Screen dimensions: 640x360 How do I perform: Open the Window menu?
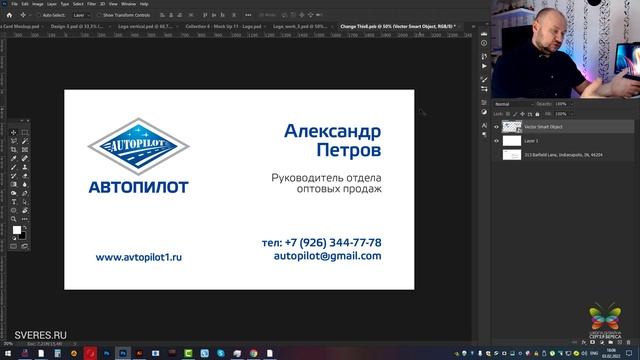click(x=128, y=4)
